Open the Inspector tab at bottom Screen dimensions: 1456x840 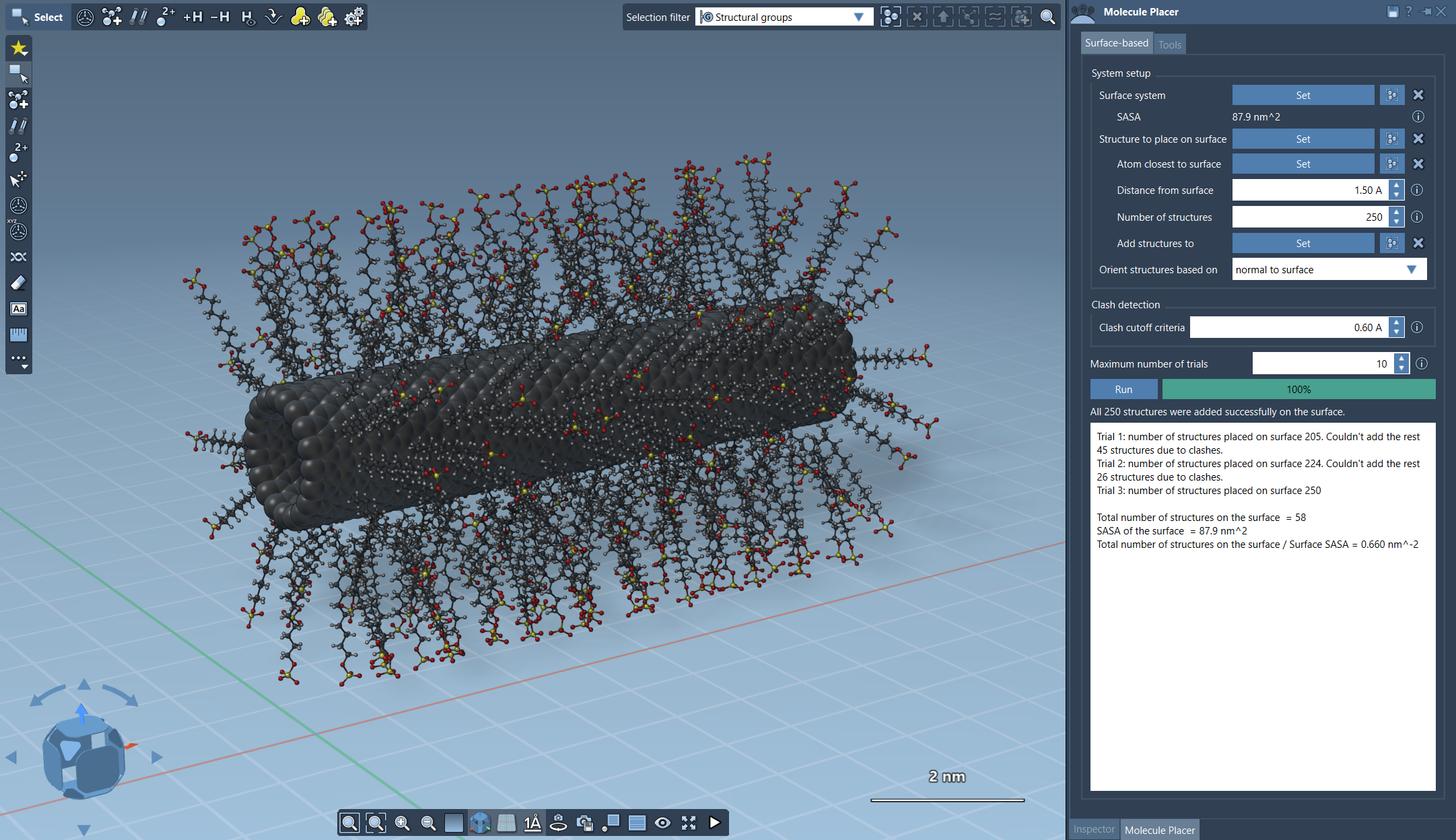(1093, 829)
